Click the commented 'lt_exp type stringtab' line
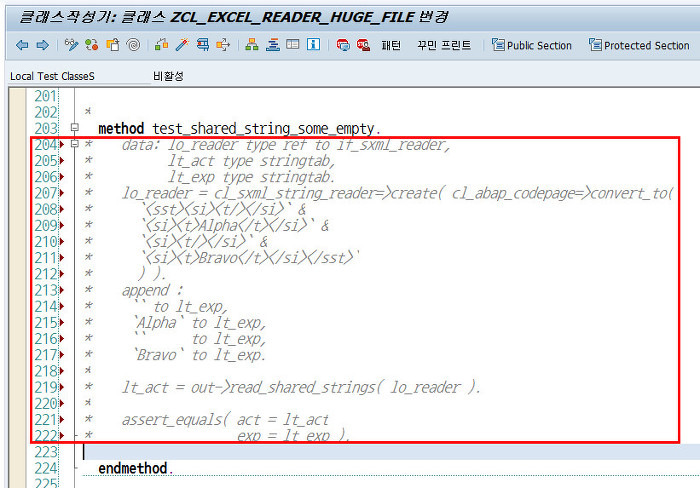This screenshot has width=700, height=488. [252, 177]
